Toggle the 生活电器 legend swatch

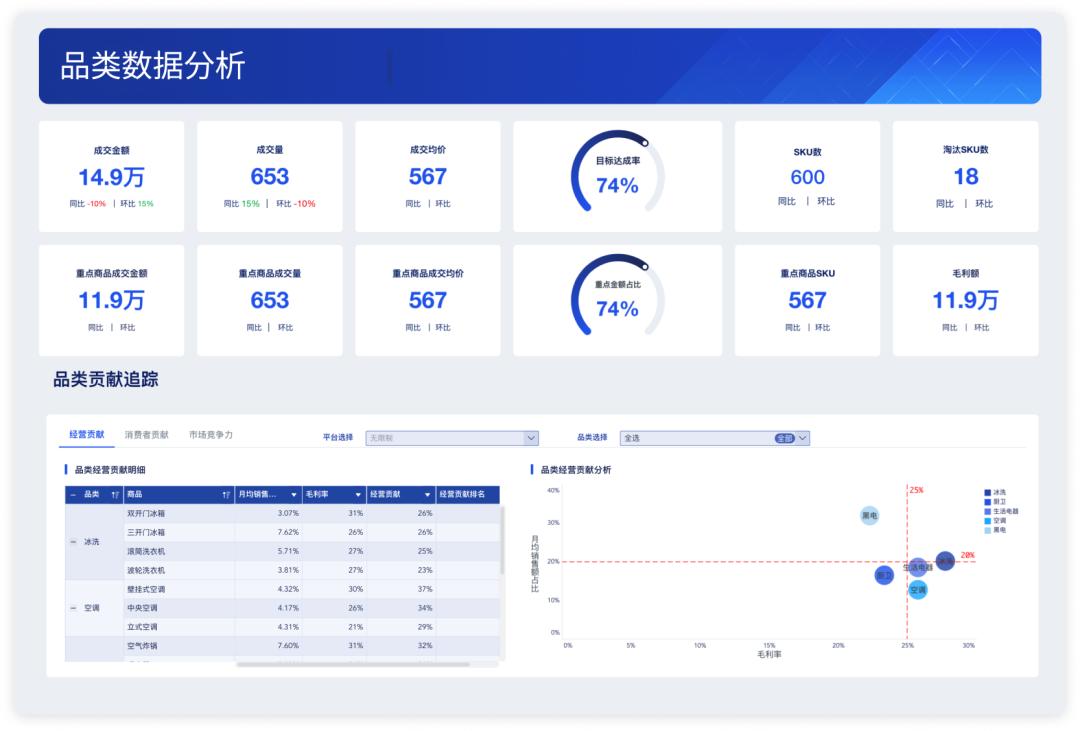pos(988,511)
